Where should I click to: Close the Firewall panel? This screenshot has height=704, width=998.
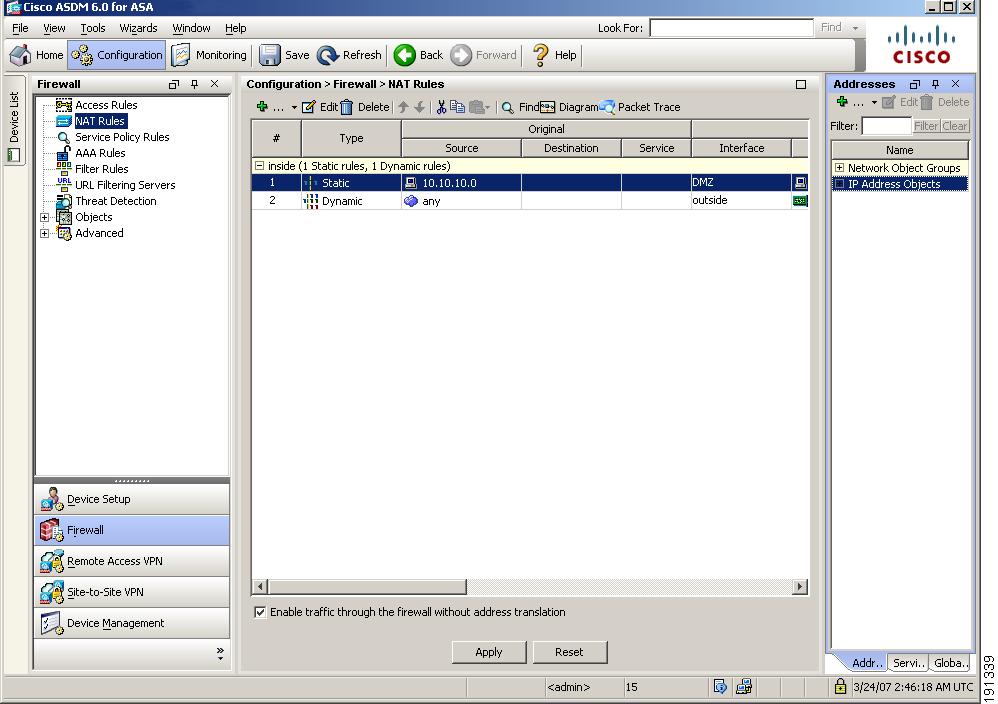click(x=214, y=84)
